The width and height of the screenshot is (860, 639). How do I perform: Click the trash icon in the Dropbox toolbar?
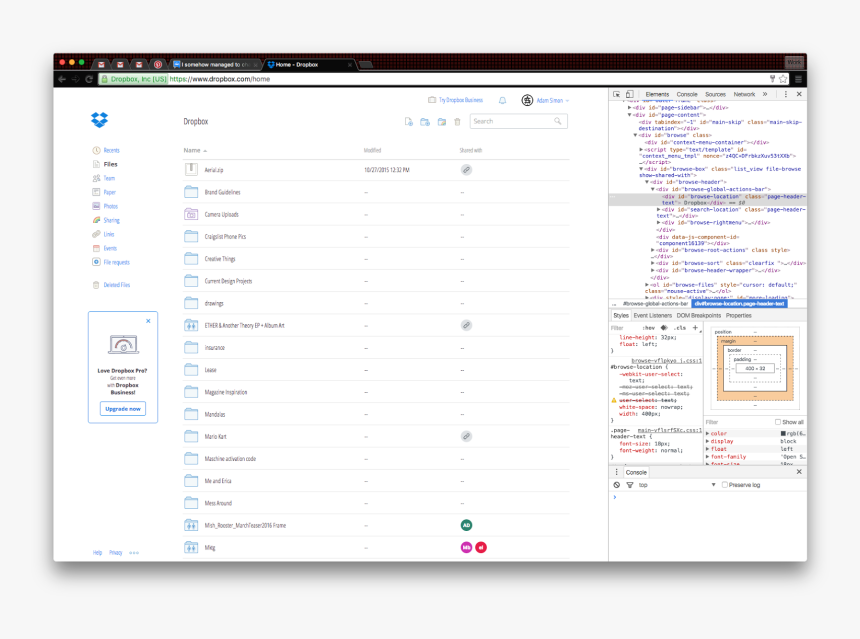click(x=457, y=121)
